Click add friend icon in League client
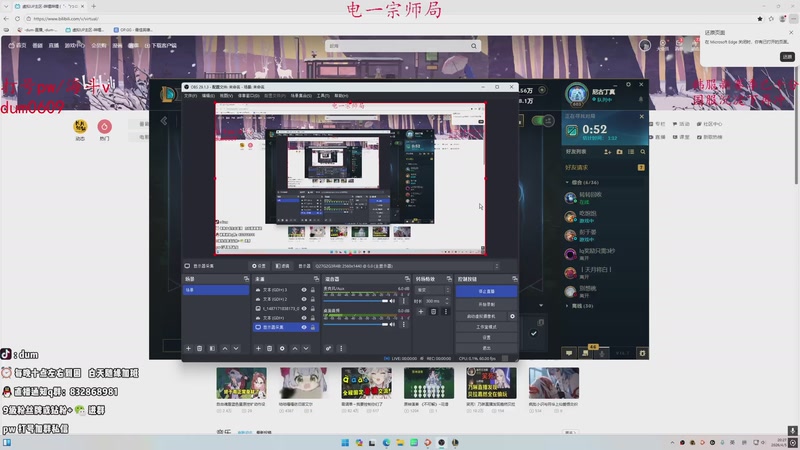 click(x=607, y=151)
